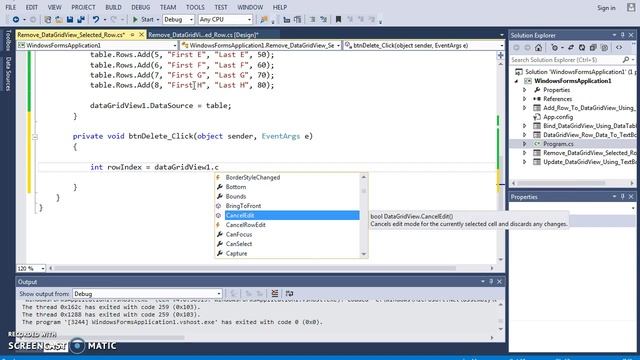Open the class navigation dropdown Remove_DataGridView_Se
This screenshot has width=640, height=360.
(x=261, y=45)
